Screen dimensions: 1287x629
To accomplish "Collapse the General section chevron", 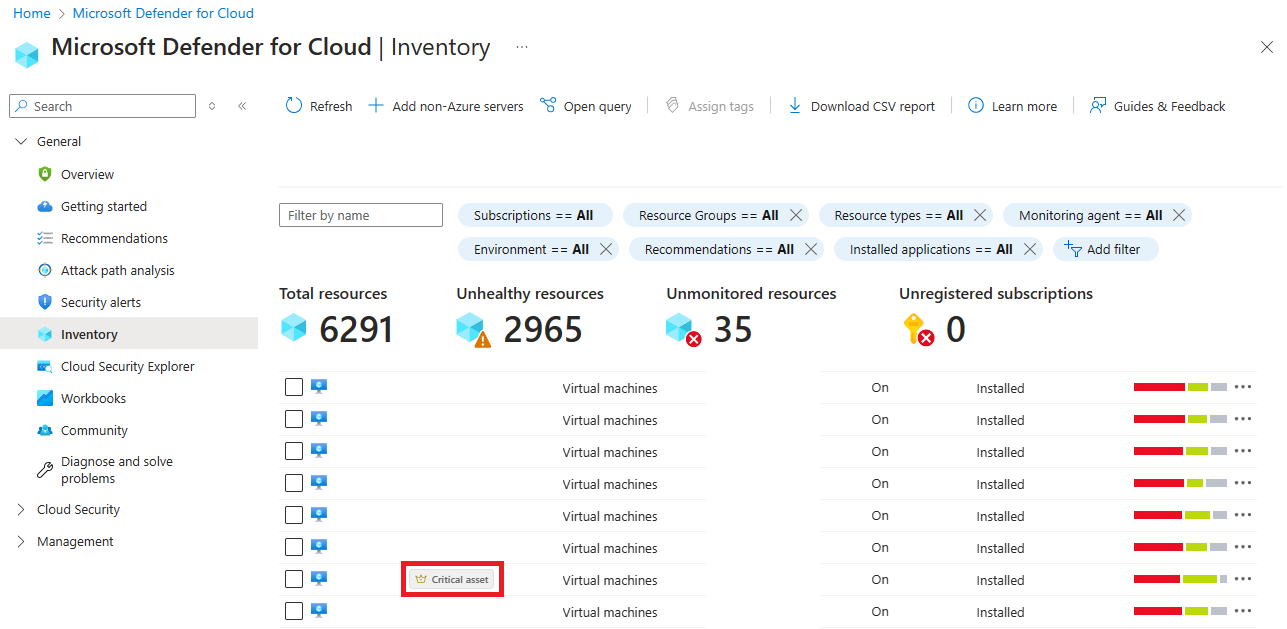I will point(21,142).
